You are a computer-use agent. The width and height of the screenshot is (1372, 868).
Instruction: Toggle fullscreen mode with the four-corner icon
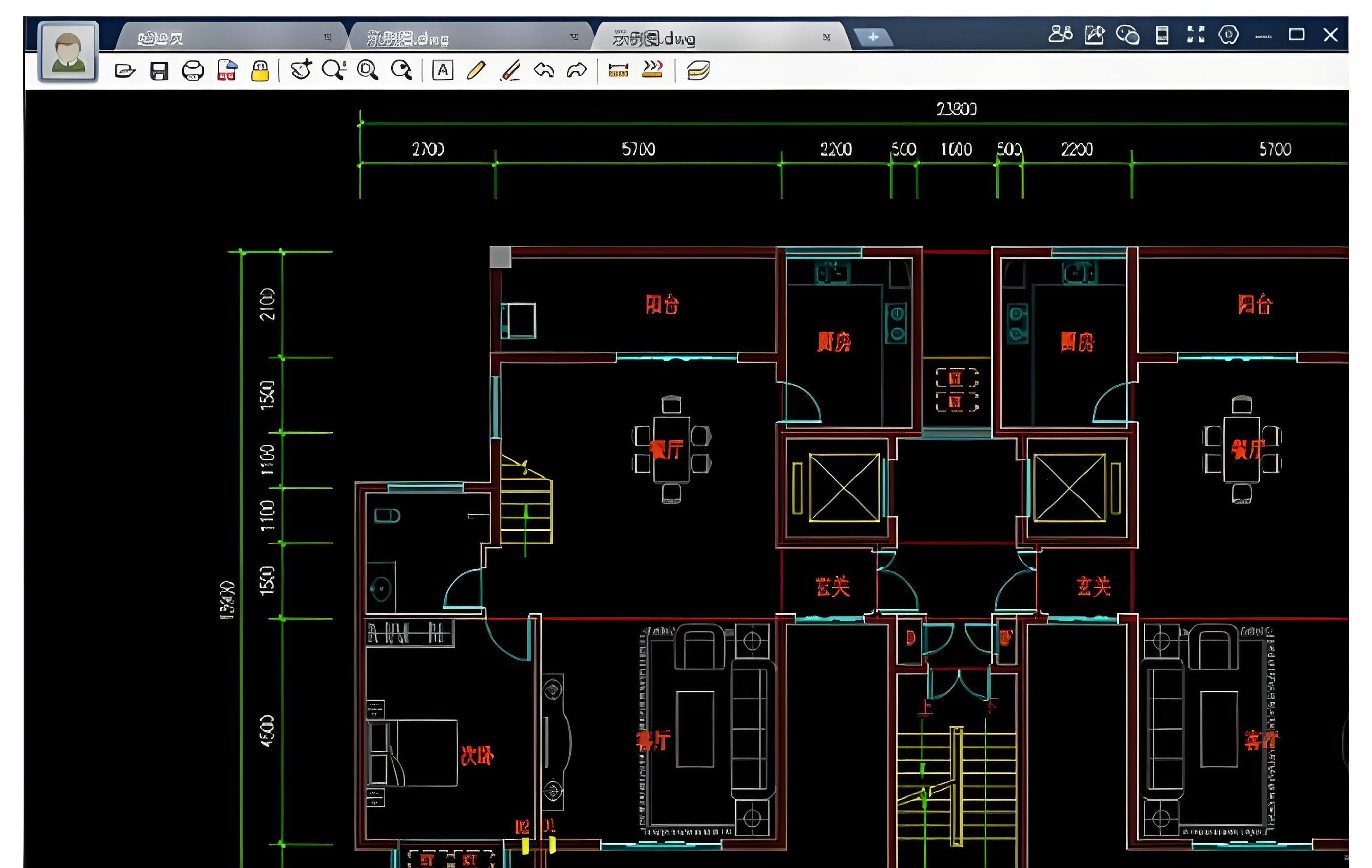click(x=1195, y=34)
